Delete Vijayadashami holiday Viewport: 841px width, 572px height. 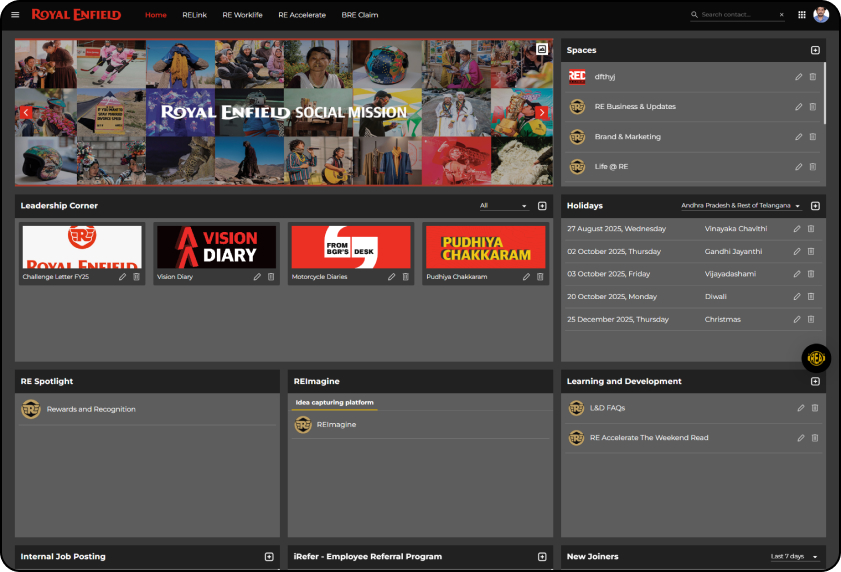[811, 274]
